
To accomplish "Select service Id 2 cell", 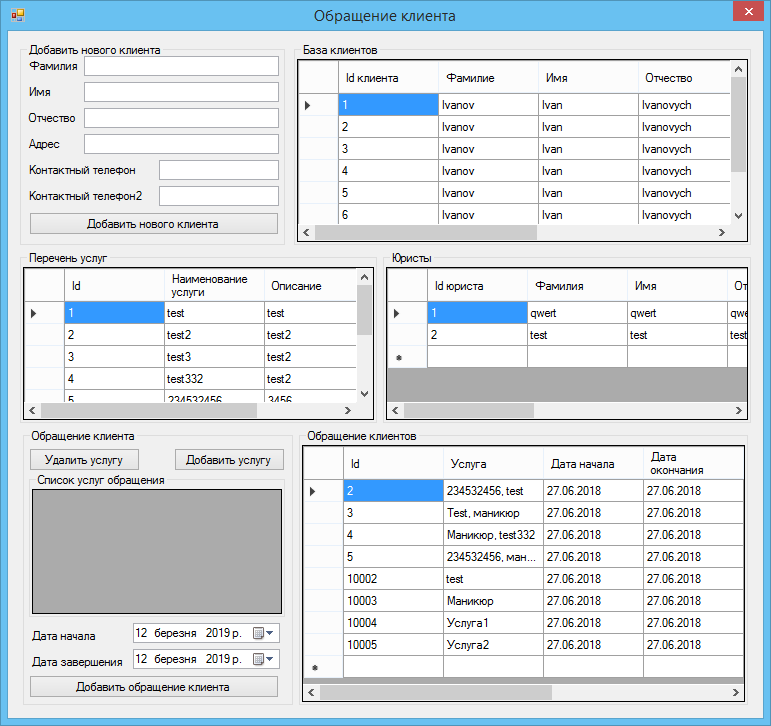I will point(115,335).
